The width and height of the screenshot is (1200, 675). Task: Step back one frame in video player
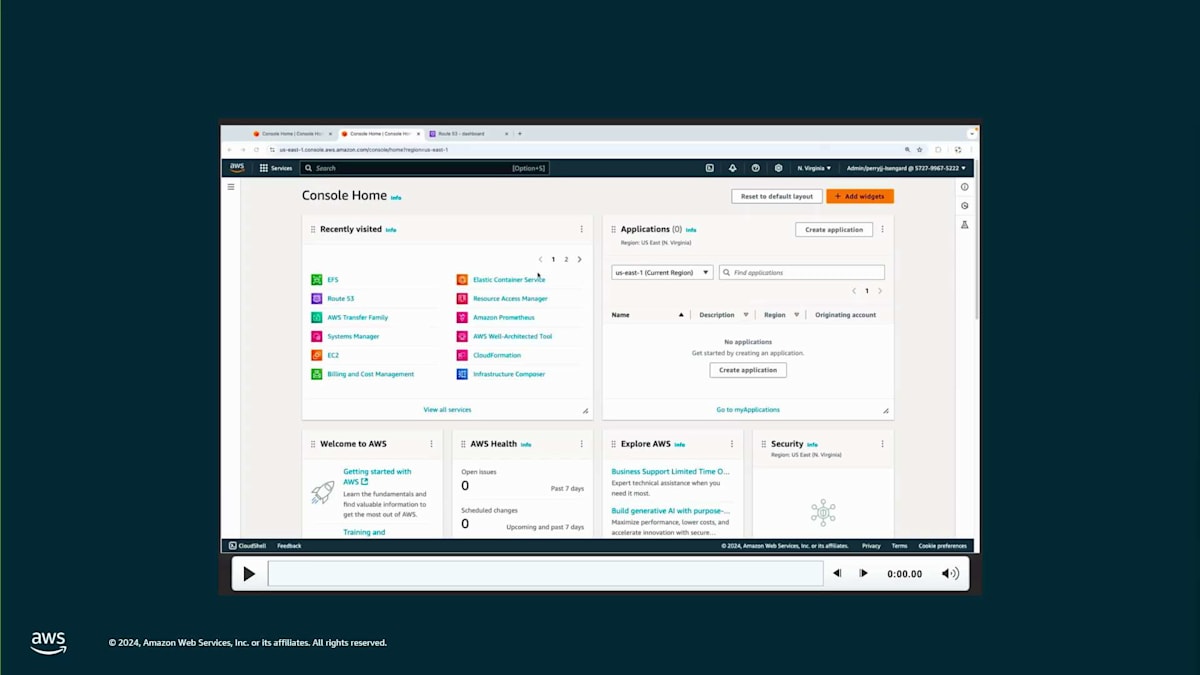(x=837, y=574)
